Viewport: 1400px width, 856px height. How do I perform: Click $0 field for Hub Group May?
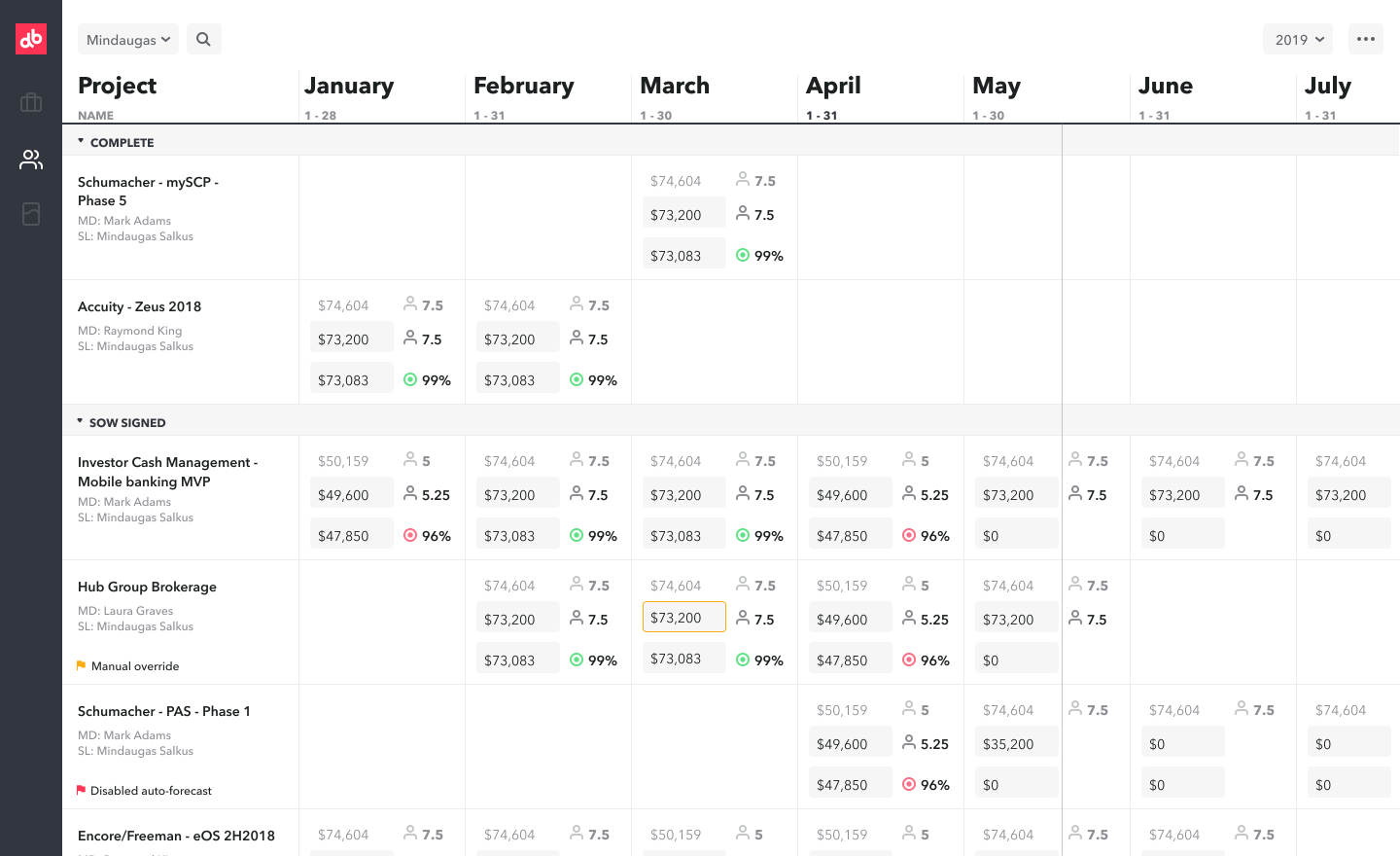pos(1017,660)
